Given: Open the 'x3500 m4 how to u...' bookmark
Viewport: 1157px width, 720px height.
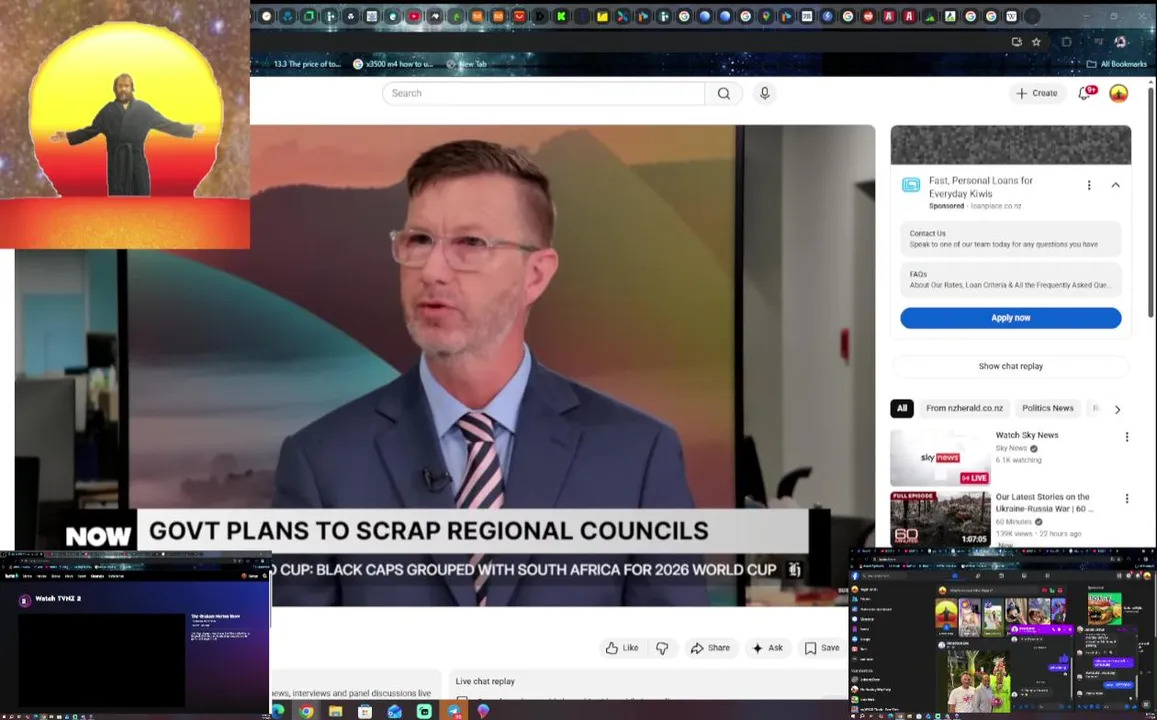Looking at the screenshot, I should click(x=393, y=64).
